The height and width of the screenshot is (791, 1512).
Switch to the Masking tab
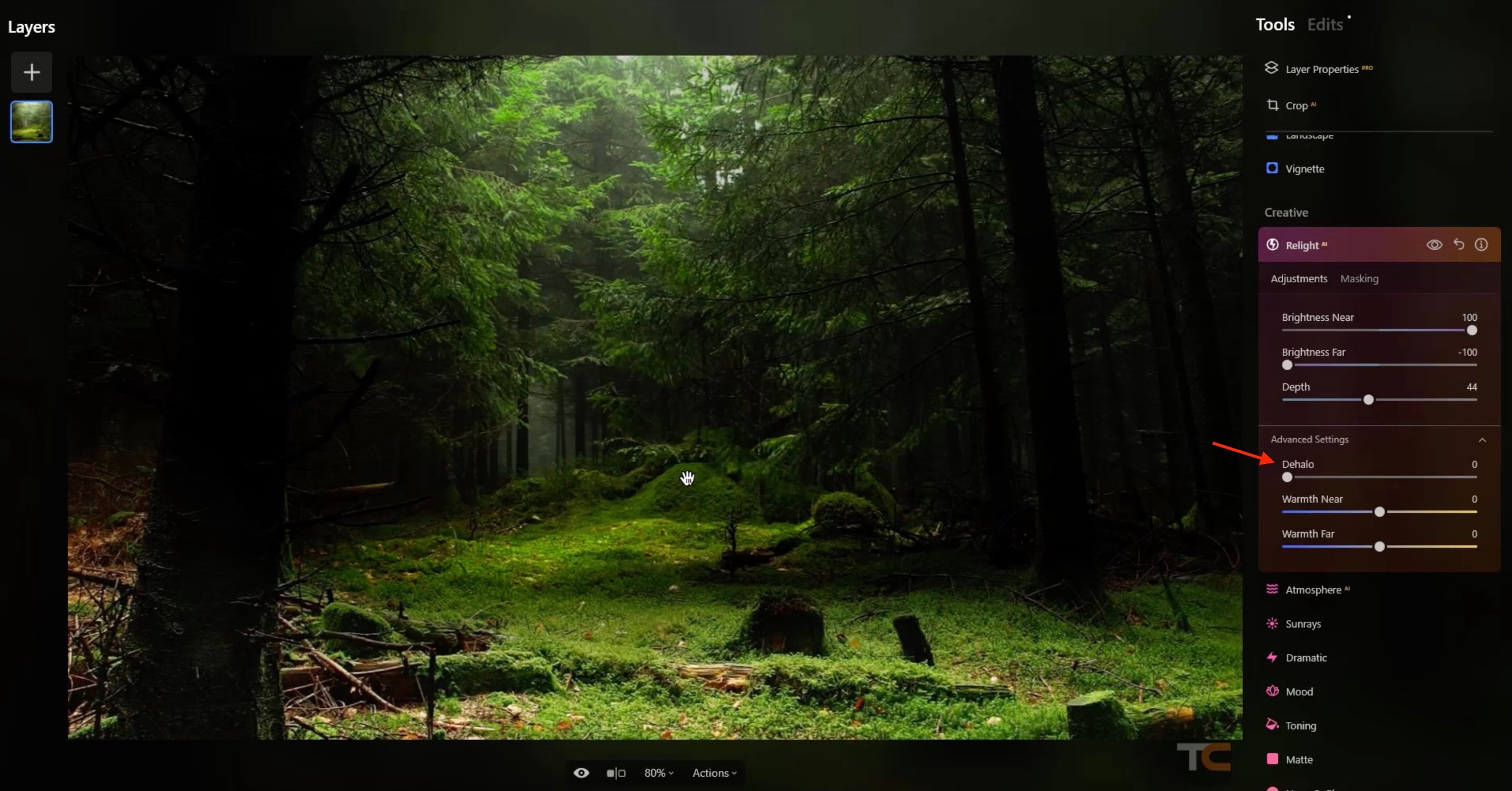1359,279
